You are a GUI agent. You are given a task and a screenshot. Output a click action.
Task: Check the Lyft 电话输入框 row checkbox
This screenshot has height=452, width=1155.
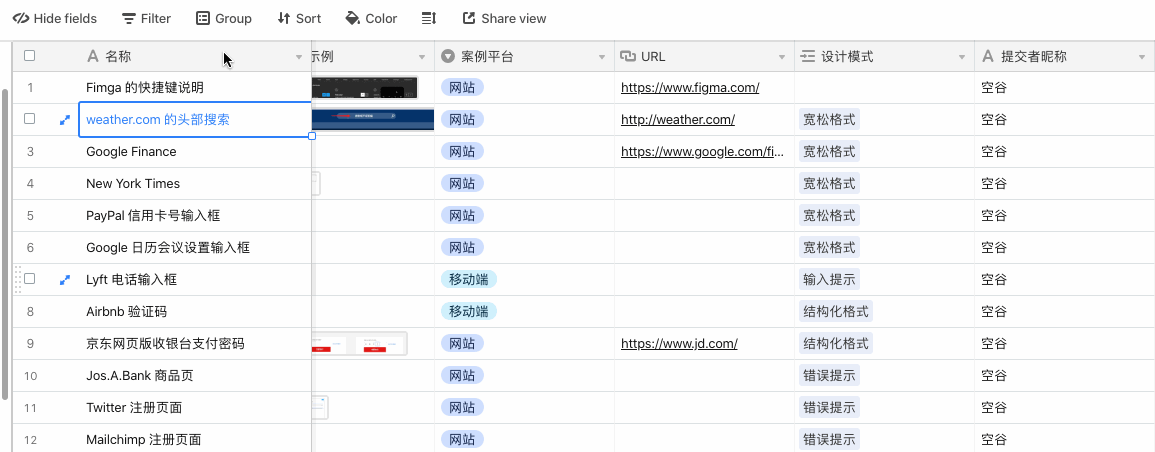tap(29, 279)
